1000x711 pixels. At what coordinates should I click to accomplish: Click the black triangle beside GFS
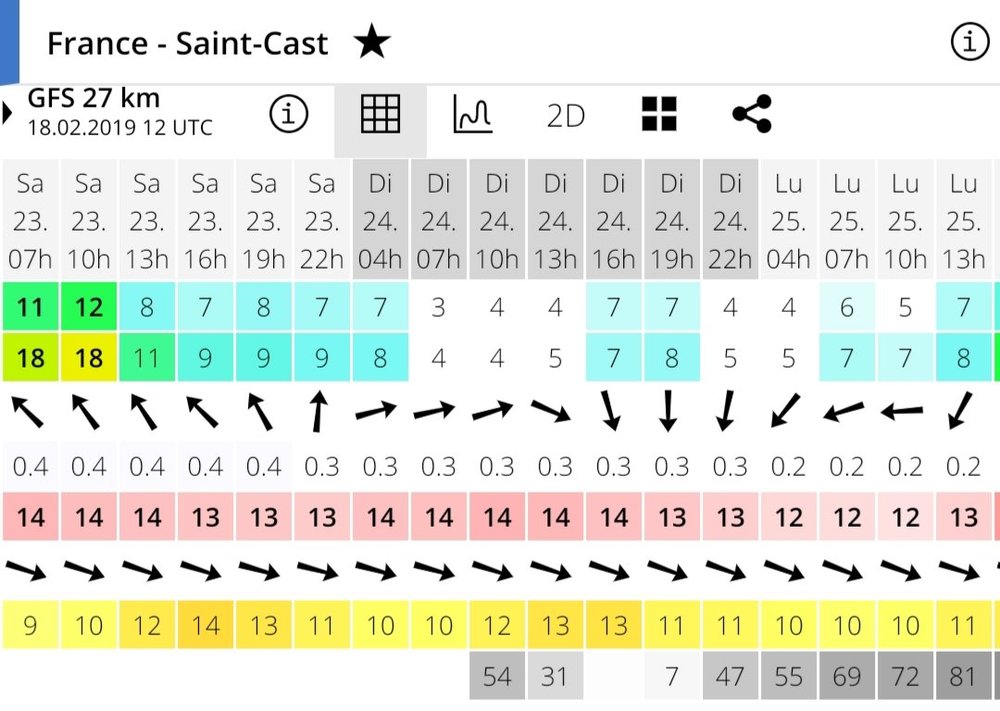[x=7, y=113]
